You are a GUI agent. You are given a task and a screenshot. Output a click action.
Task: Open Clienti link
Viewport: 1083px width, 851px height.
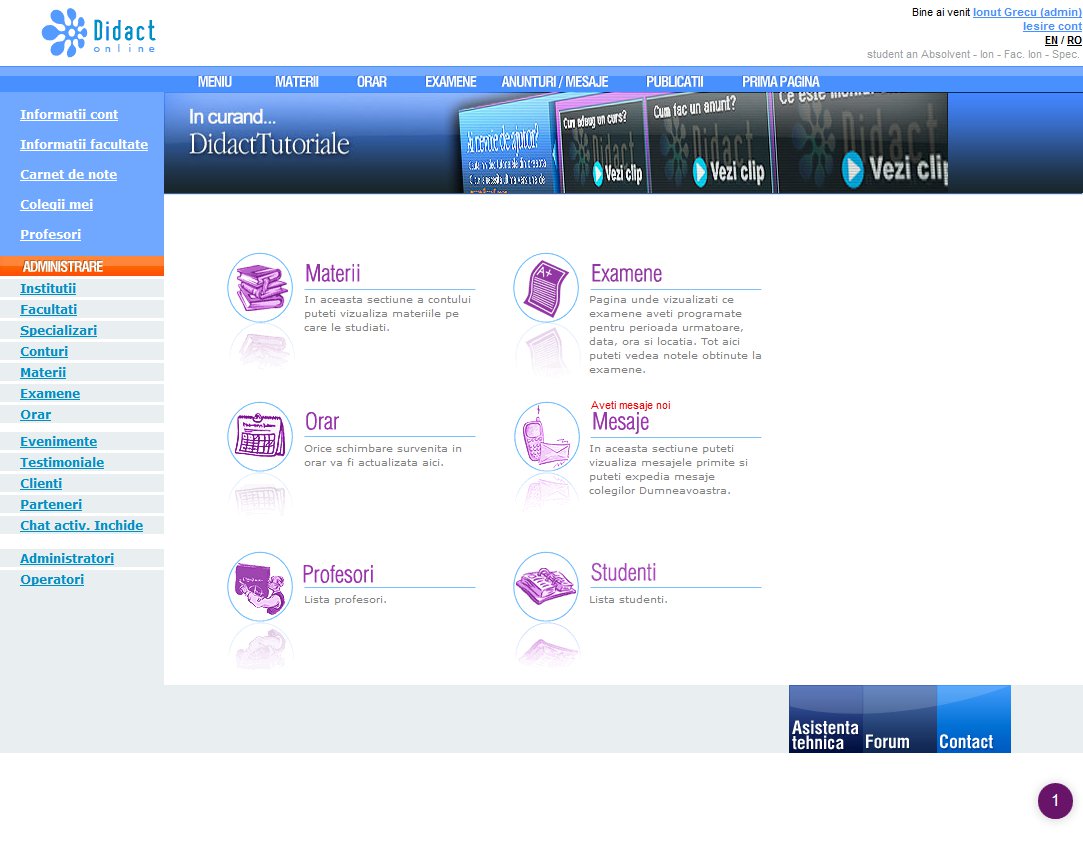(x=41, y=484)
